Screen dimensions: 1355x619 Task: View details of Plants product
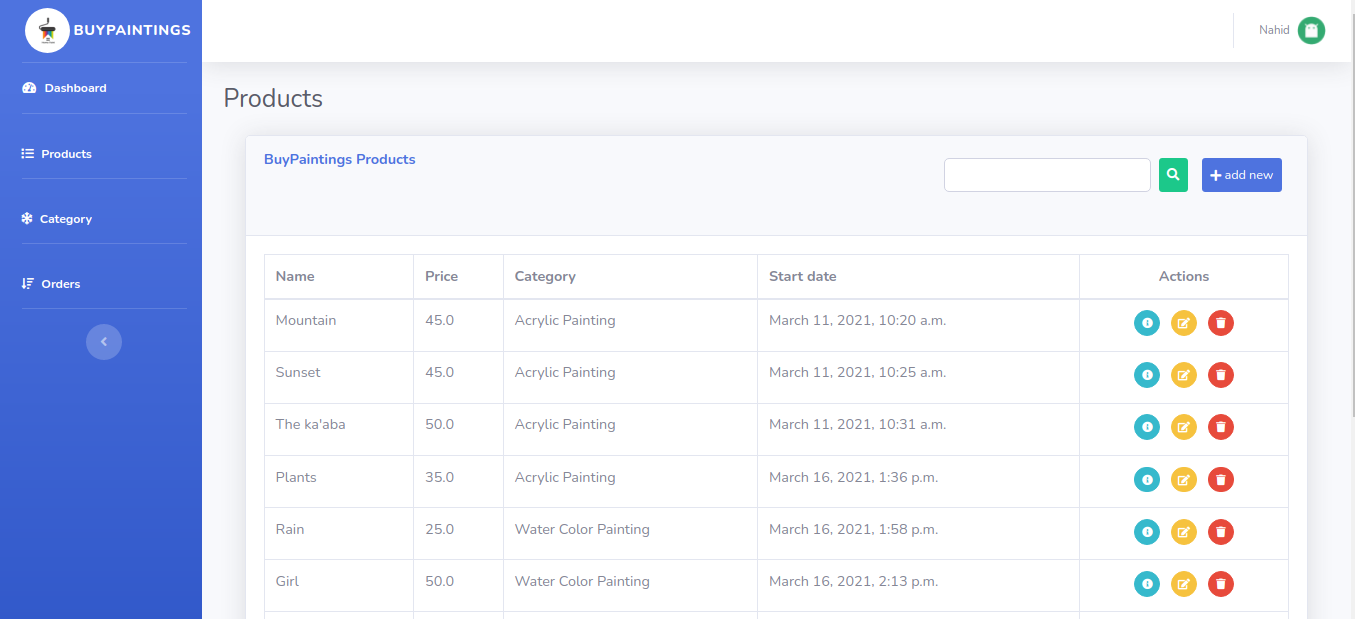click(x=1146, y=479)
